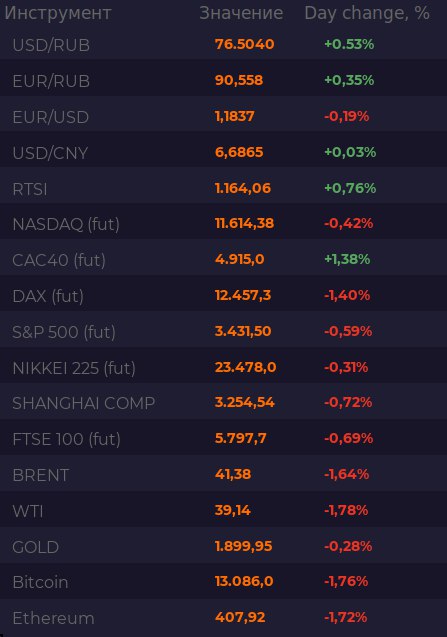Select the CAC40 (fut) +1,38% change
The height and width of the screenshot is (637, 447).
347,259
